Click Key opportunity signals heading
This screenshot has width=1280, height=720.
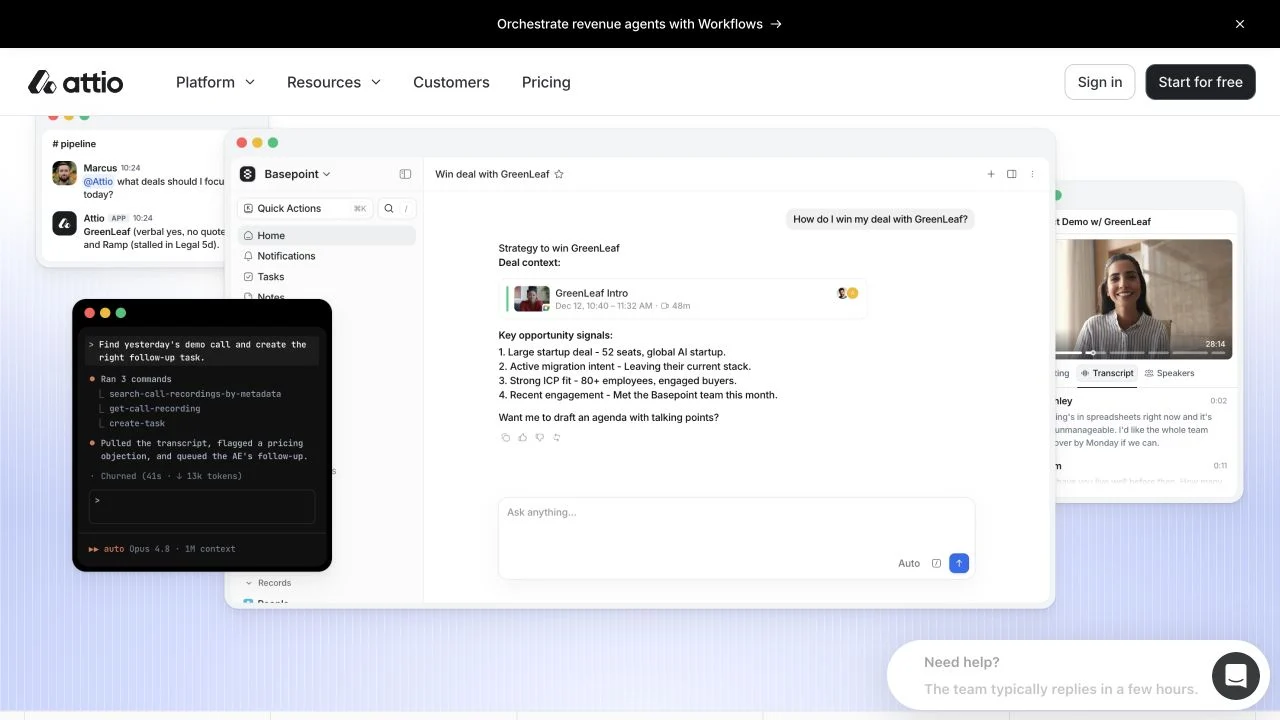click(x=556, y=335)
